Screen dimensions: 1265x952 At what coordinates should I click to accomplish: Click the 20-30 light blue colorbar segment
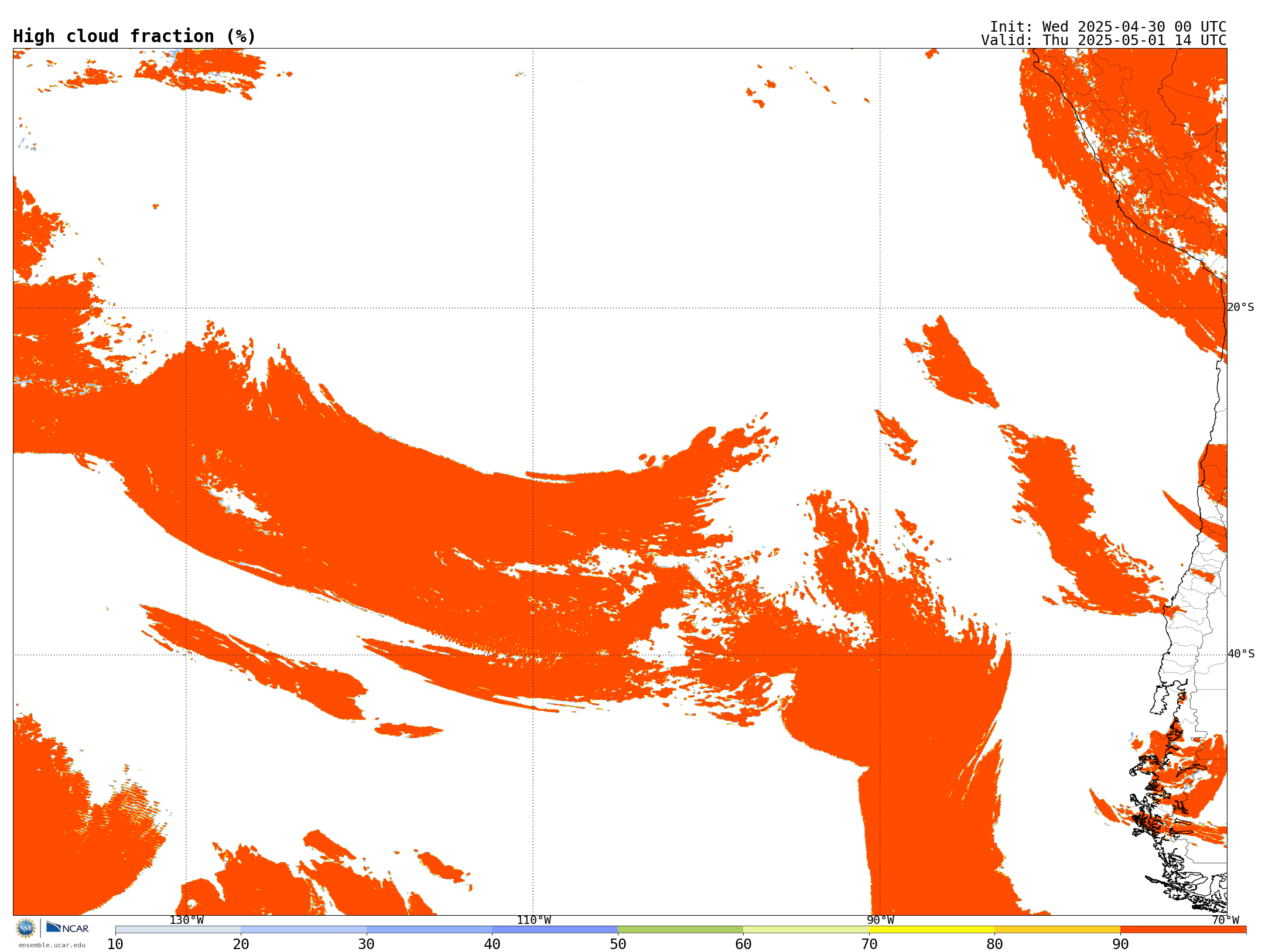click(303, 930)
